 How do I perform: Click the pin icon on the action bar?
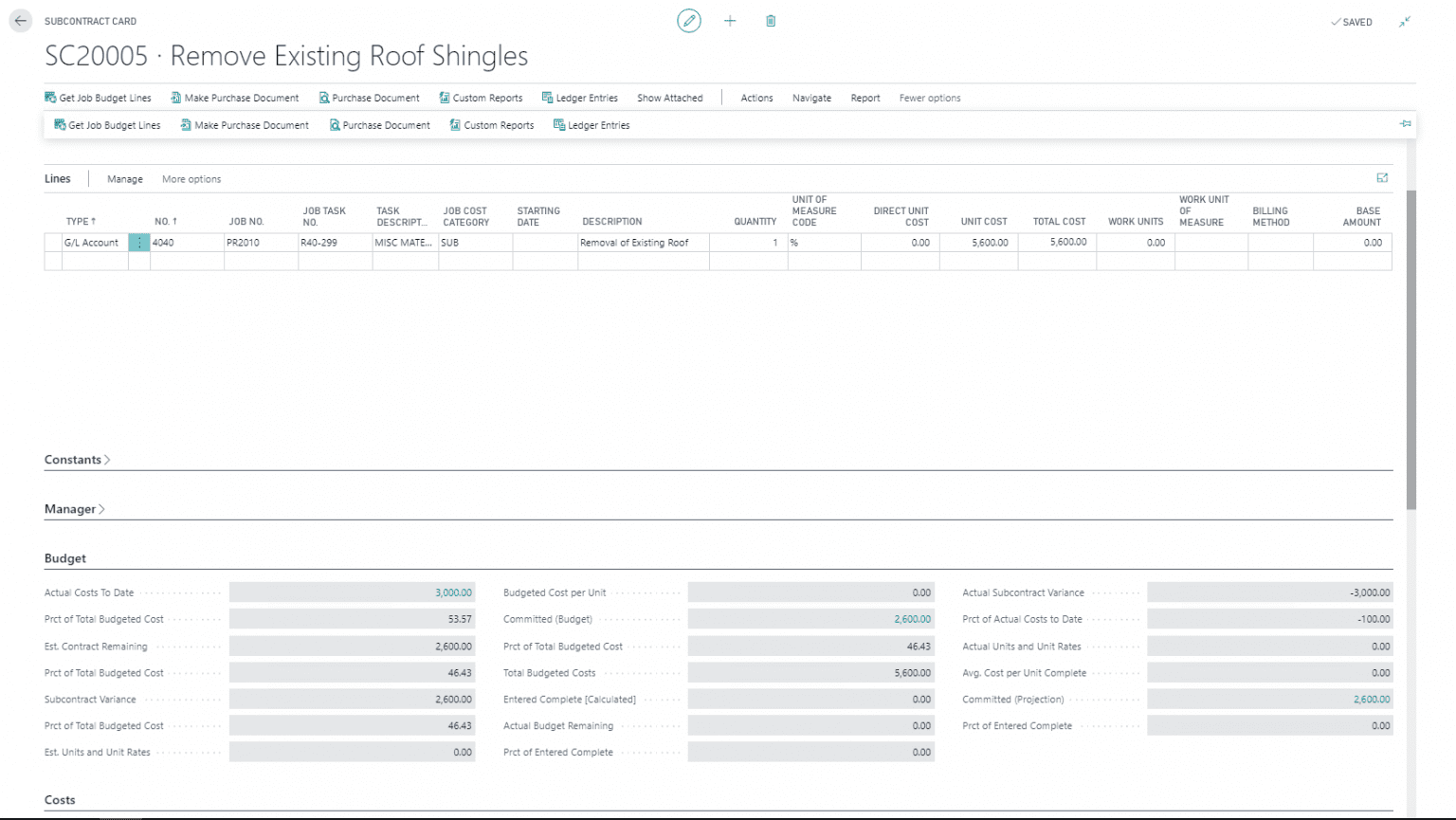(1405, 124)
